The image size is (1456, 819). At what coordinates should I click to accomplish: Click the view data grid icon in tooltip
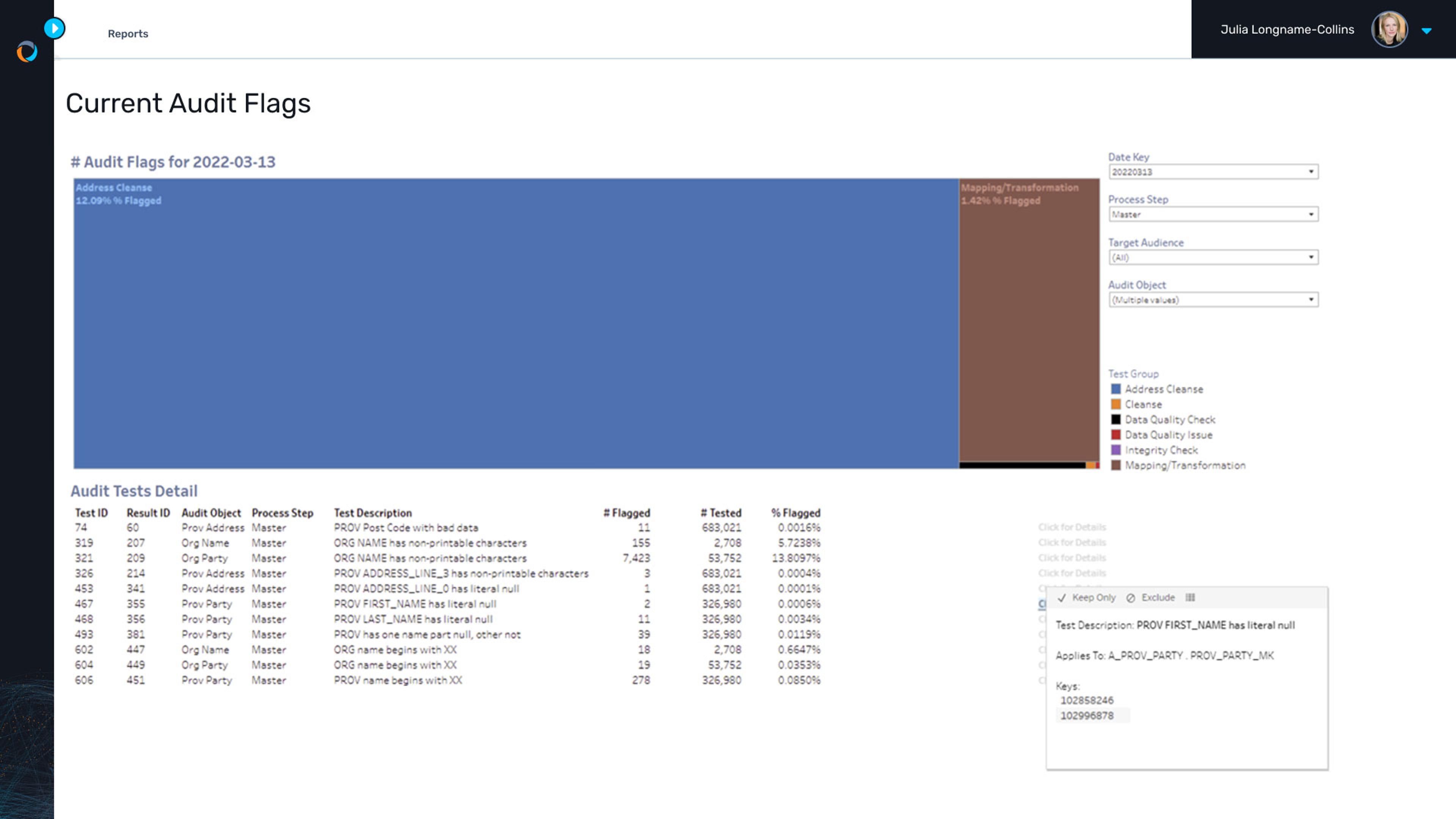(x=1190, y=598)
